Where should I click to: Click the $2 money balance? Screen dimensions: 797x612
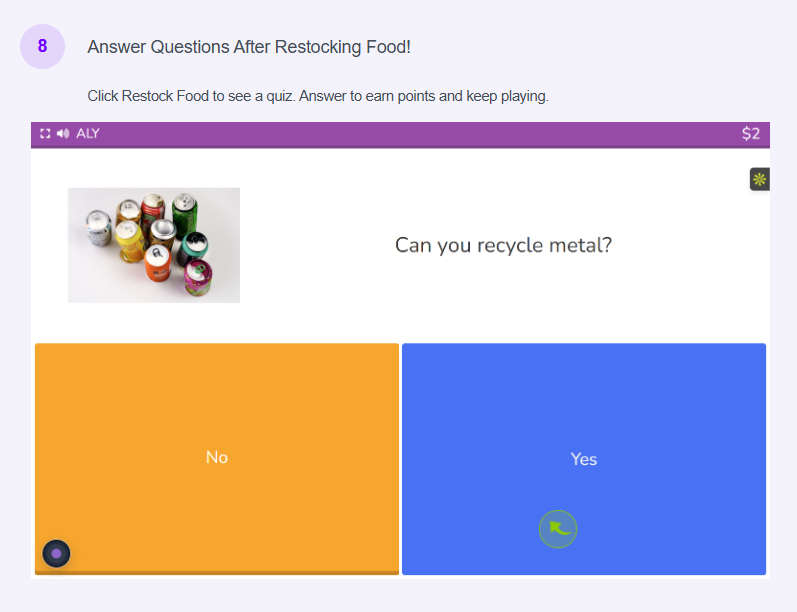[x=751, y=134]
